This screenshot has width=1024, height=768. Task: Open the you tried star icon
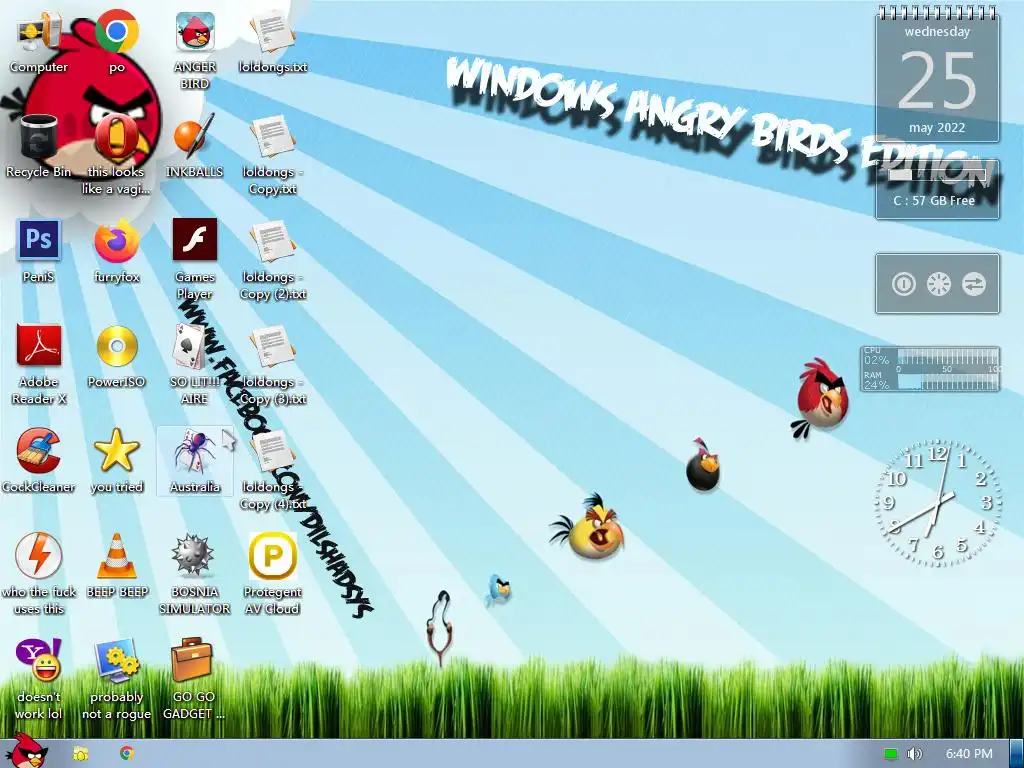pyautogui.click(x=117, y=461)
